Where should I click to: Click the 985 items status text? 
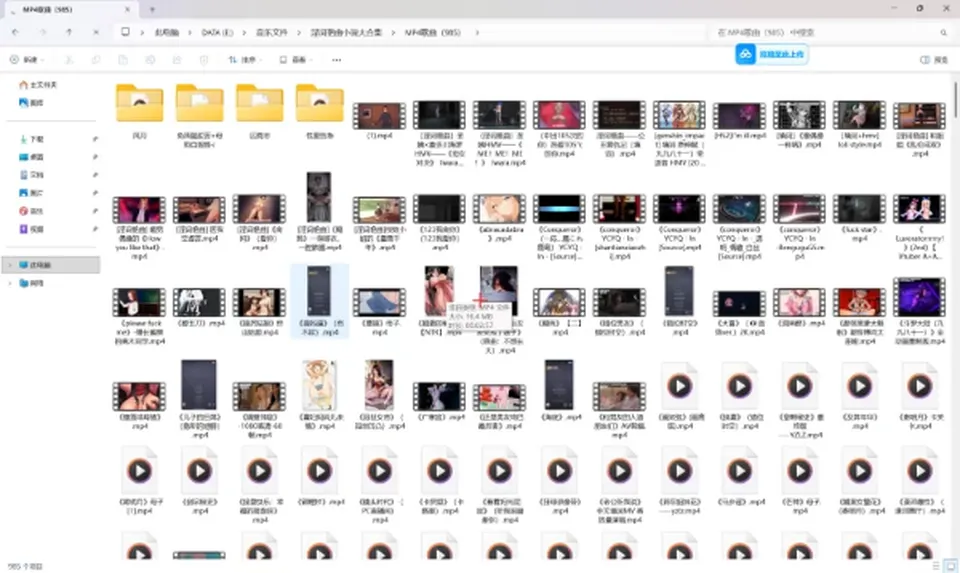(25, 567)
